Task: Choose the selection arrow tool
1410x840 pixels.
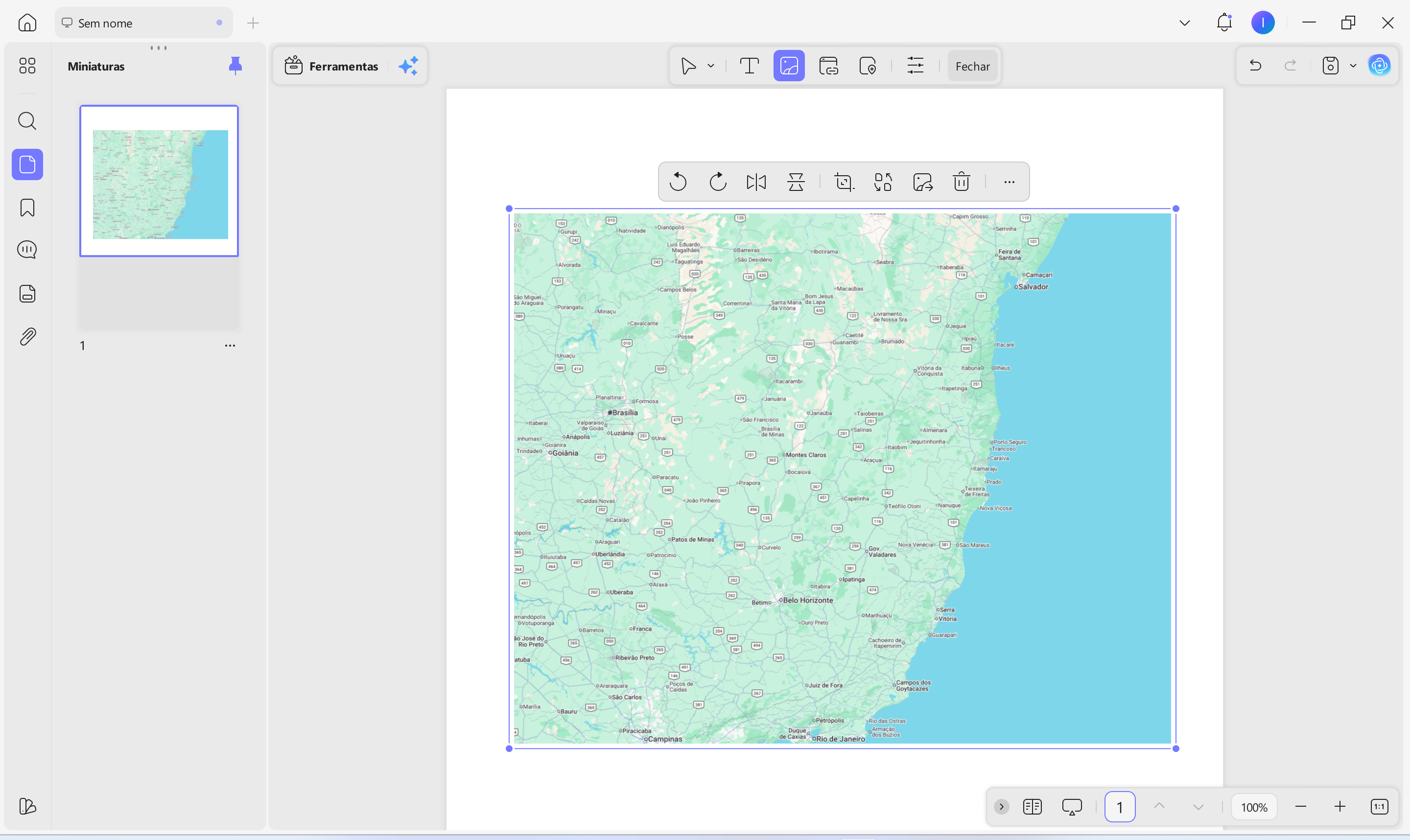Action: [688, 66]
